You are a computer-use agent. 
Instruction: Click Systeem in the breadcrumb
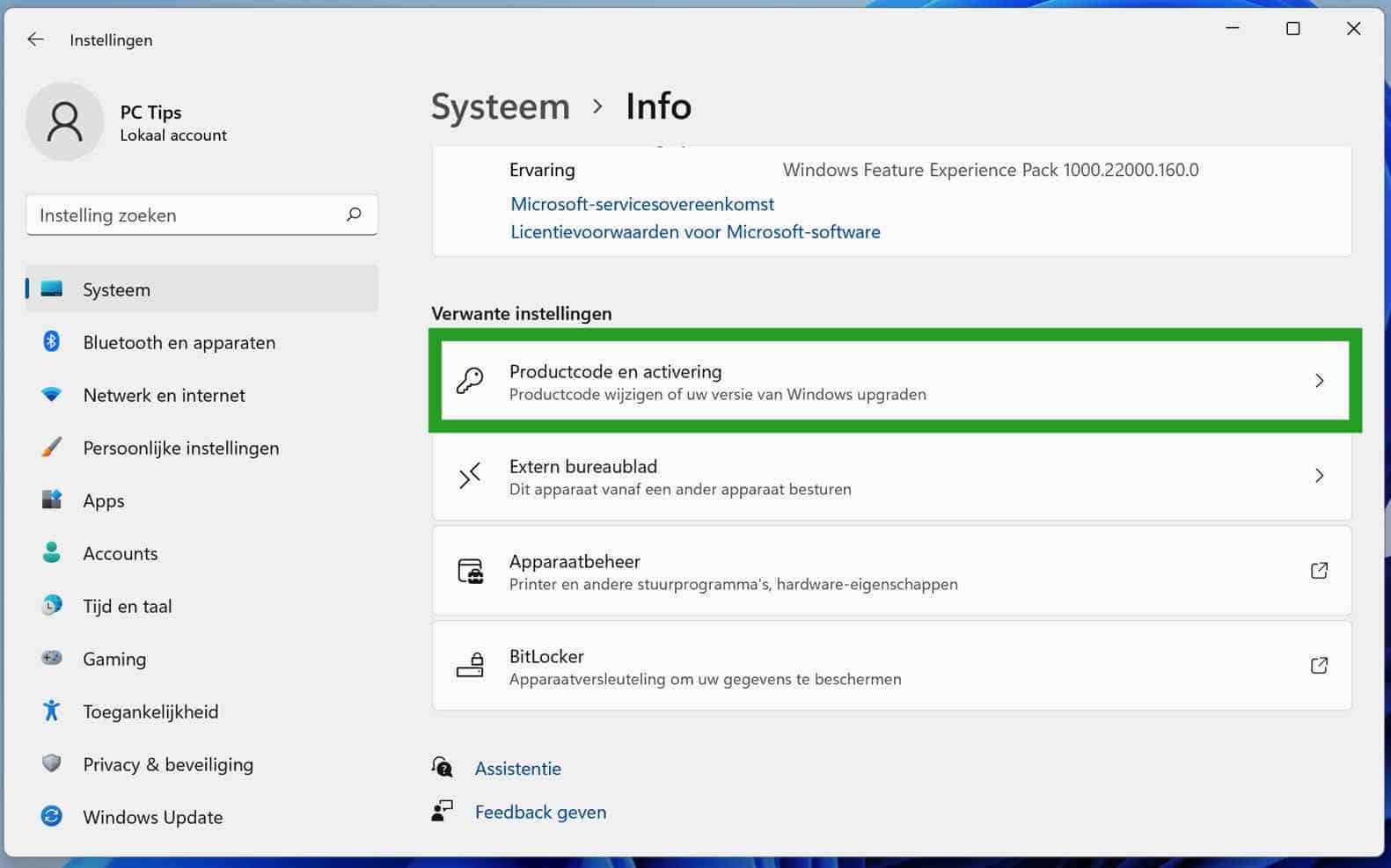501,106
